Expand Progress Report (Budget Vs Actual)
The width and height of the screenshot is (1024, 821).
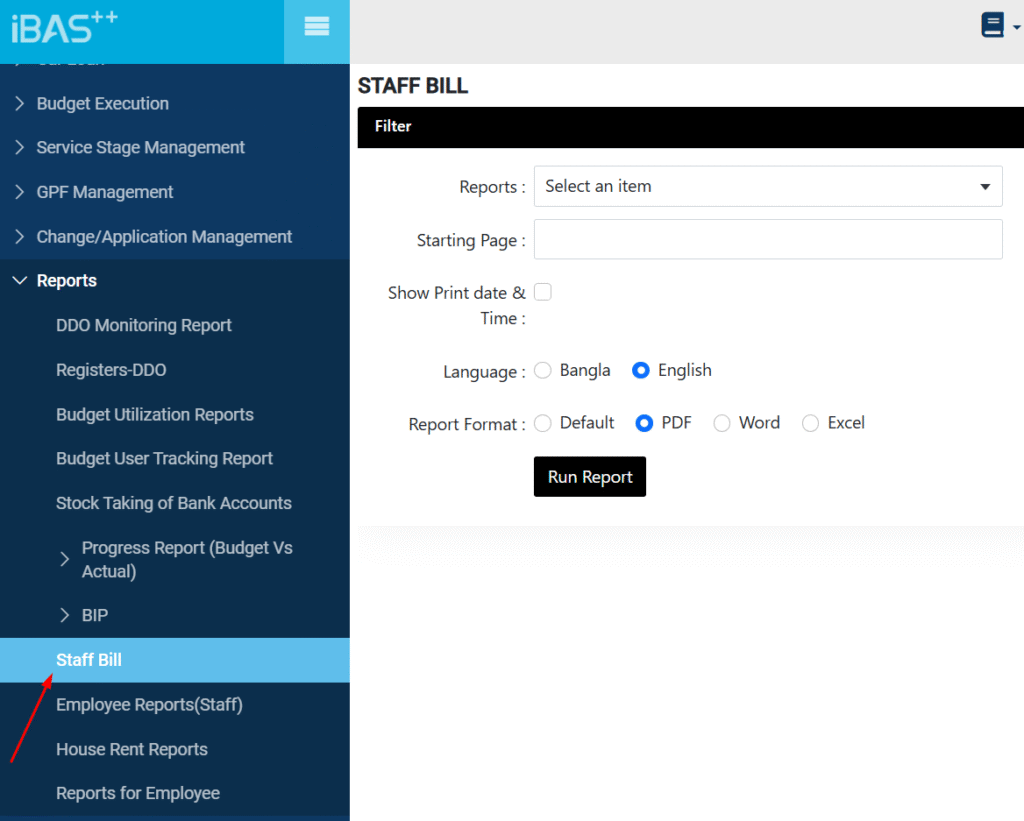(186, 559)
